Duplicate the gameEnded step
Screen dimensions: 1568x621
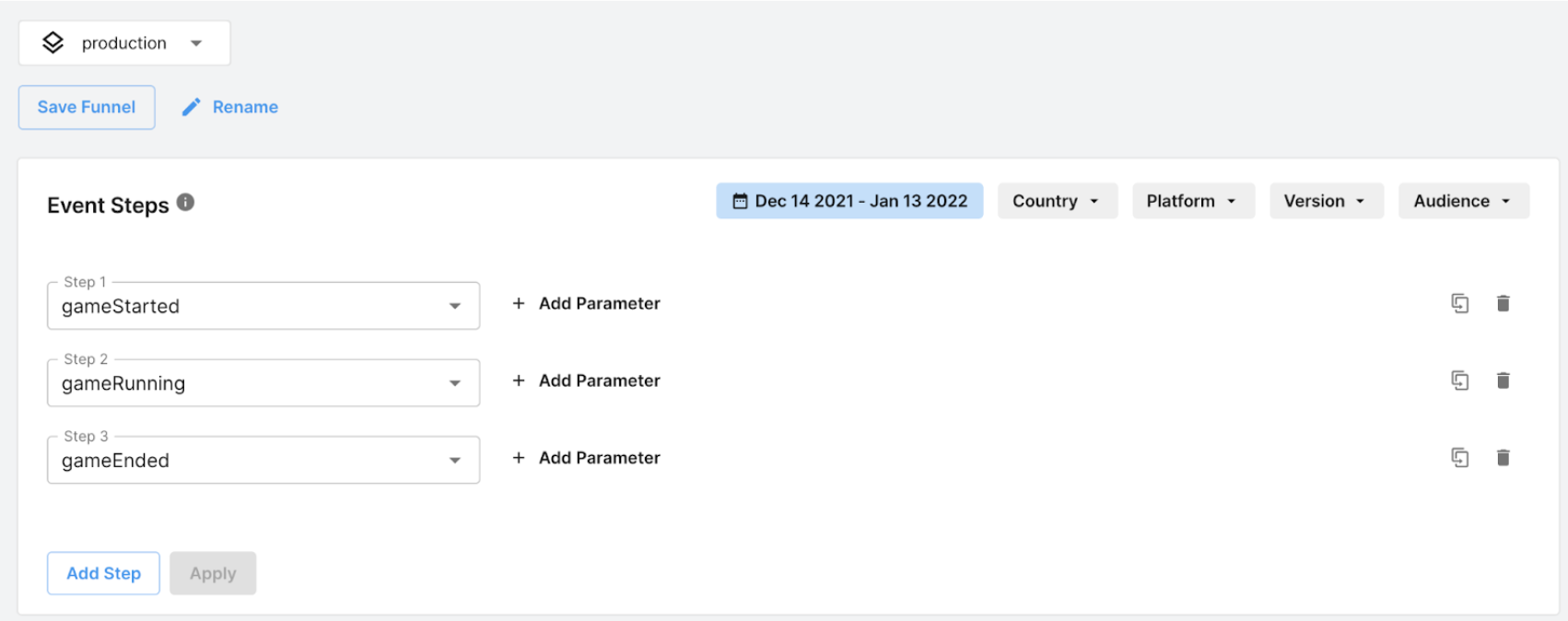coord(1459,458)
